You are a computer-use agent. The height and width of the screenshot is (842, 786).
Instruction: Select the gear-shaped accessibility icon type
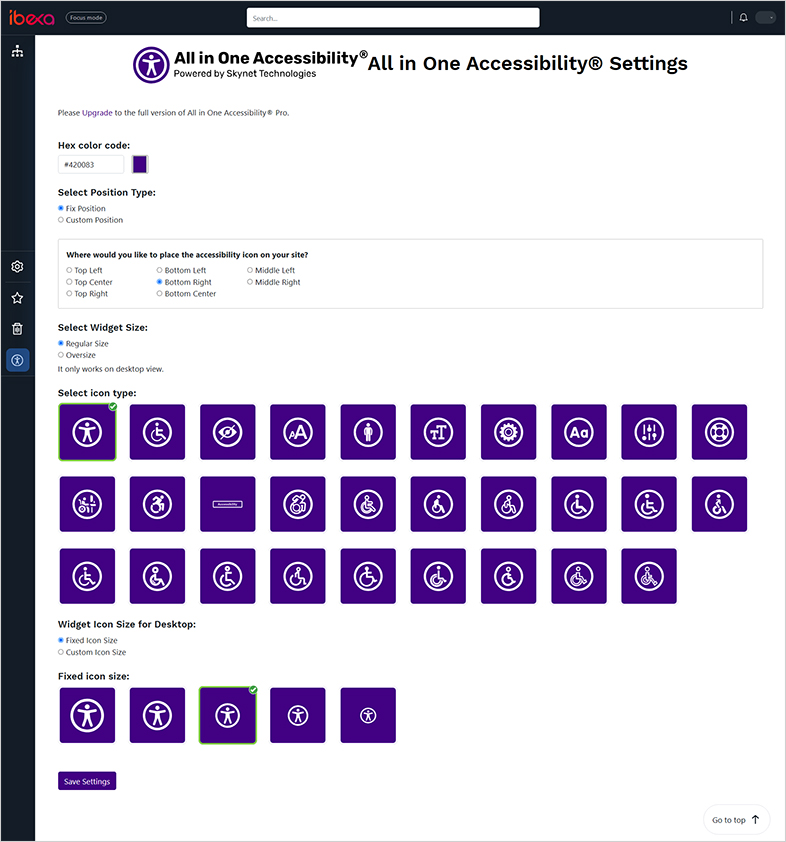(x=508, y=432)
